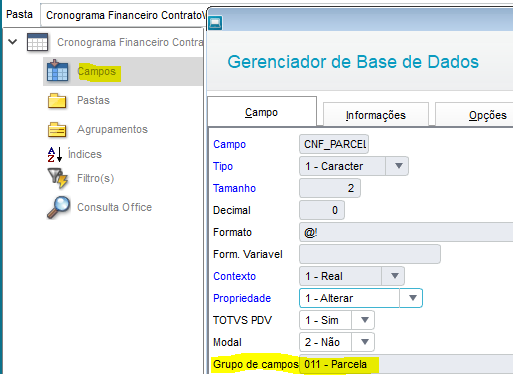Viewport: 513px width, 375px height.
Task: Select Filtro(s) in the tree
Action: point(95,178)
